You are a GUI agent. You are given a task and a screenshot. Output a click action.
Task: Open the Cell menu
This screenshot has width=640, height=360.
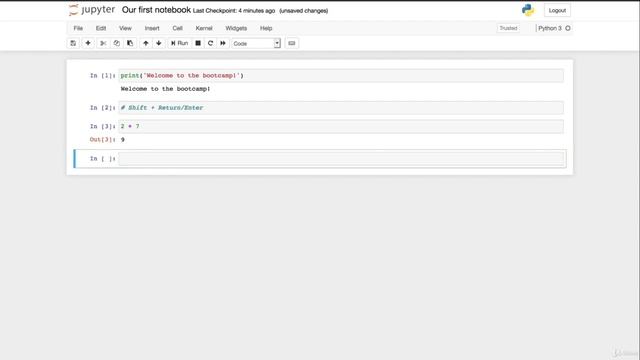point(178,28)
